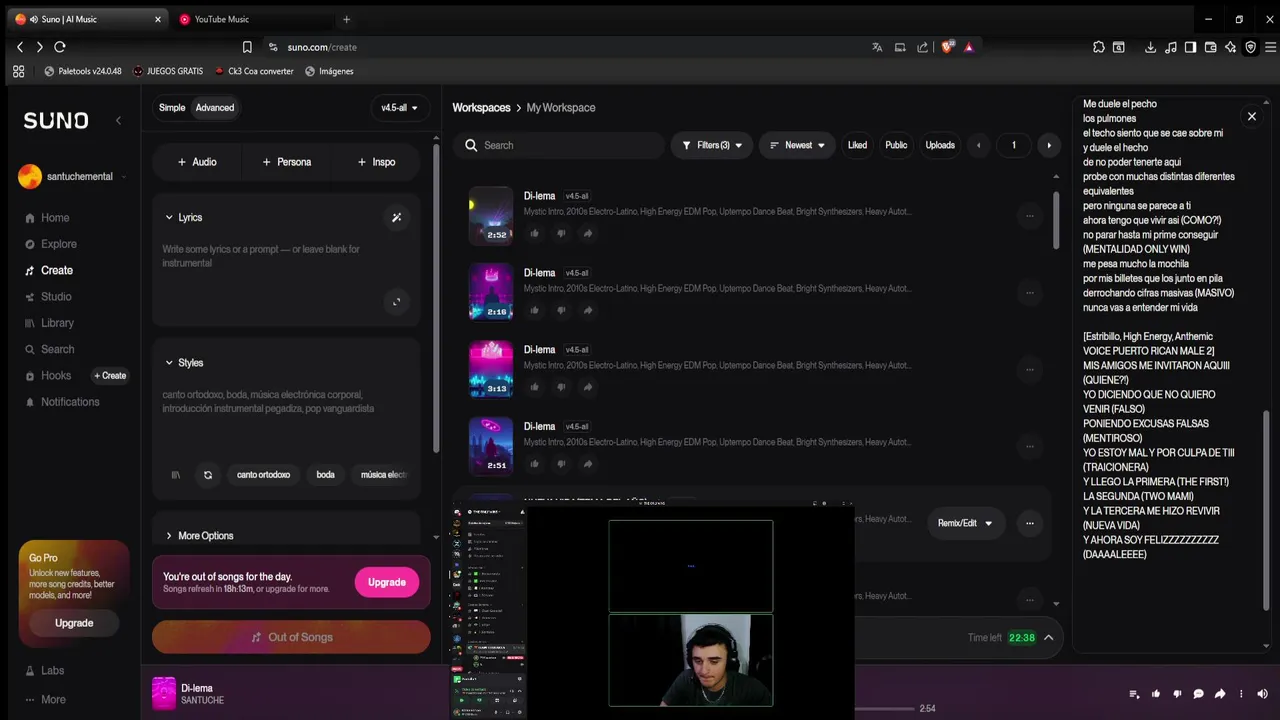Open the v4.5-all model dropdown

[x=399, y=108]
